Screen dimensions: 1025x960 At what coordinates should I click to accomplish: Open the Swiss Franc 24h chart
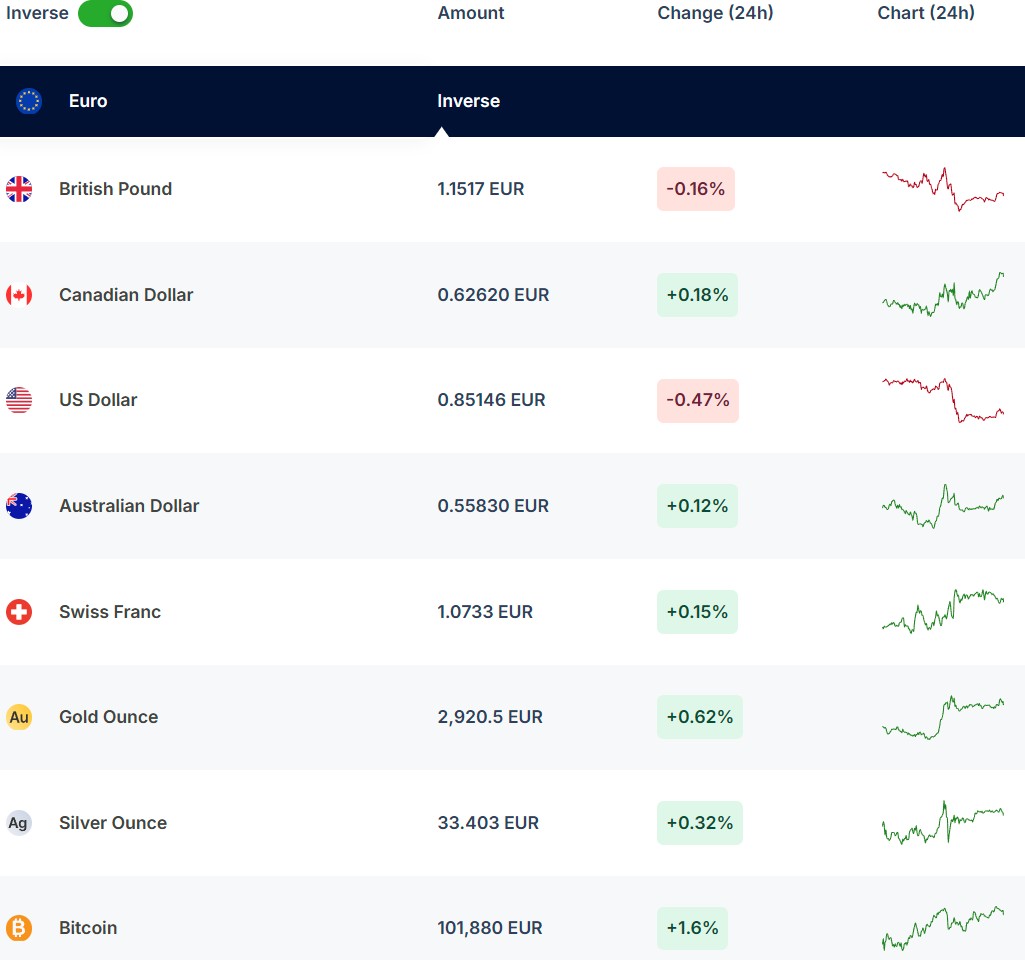pos(942,611)
